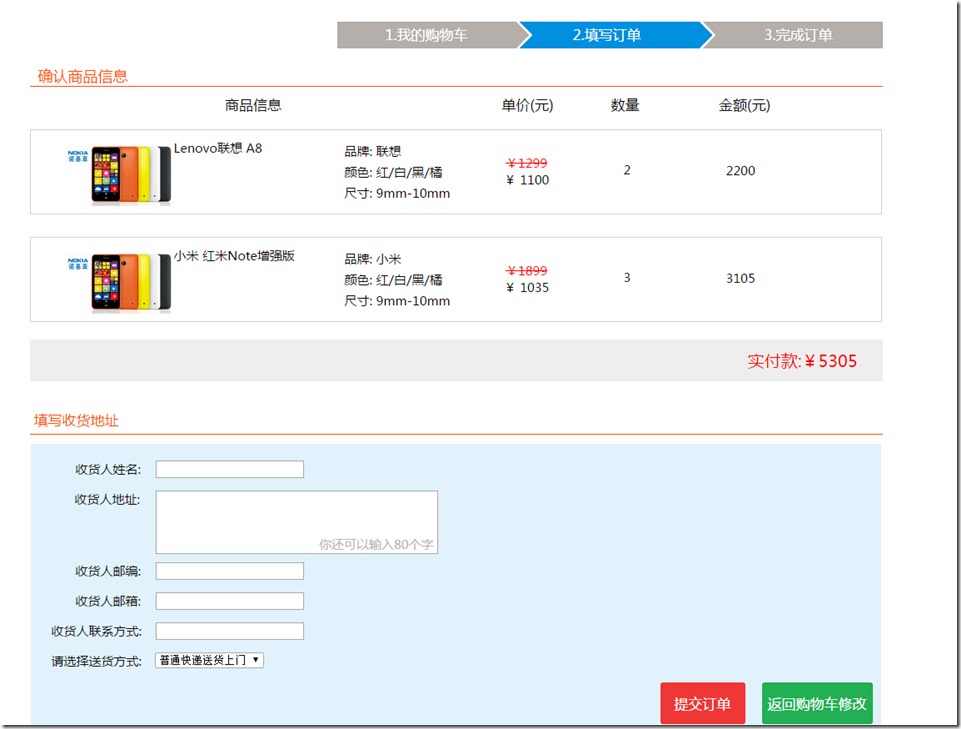This screenshot has width=961, height=729.
Task: Click the 填写收货地址 section heading
Action: (x=76, y=421)
